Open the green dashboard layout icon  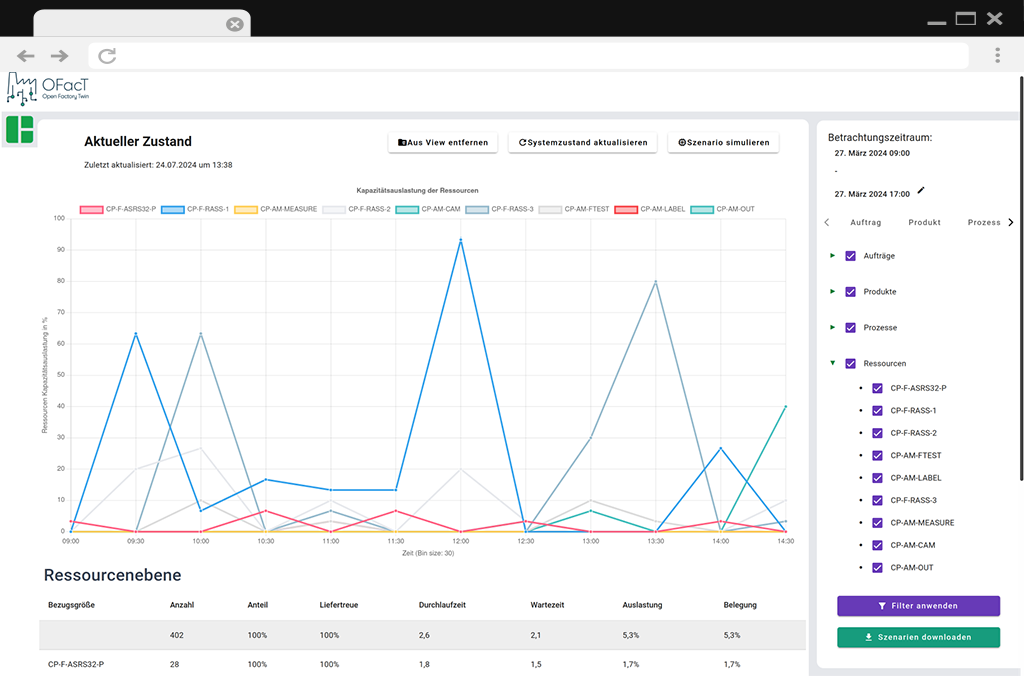(20, 129)
